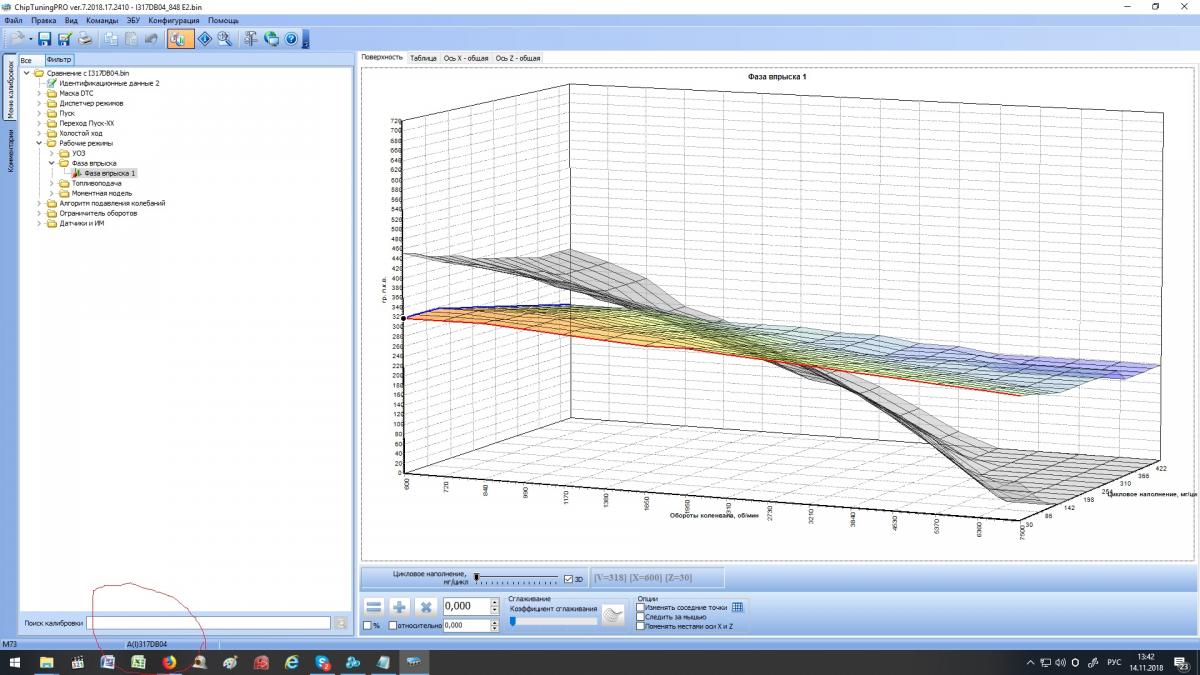Switch to the 'Фильтр' tab
This screenshot has width=1200, height=675.
(x=59, y=60)
